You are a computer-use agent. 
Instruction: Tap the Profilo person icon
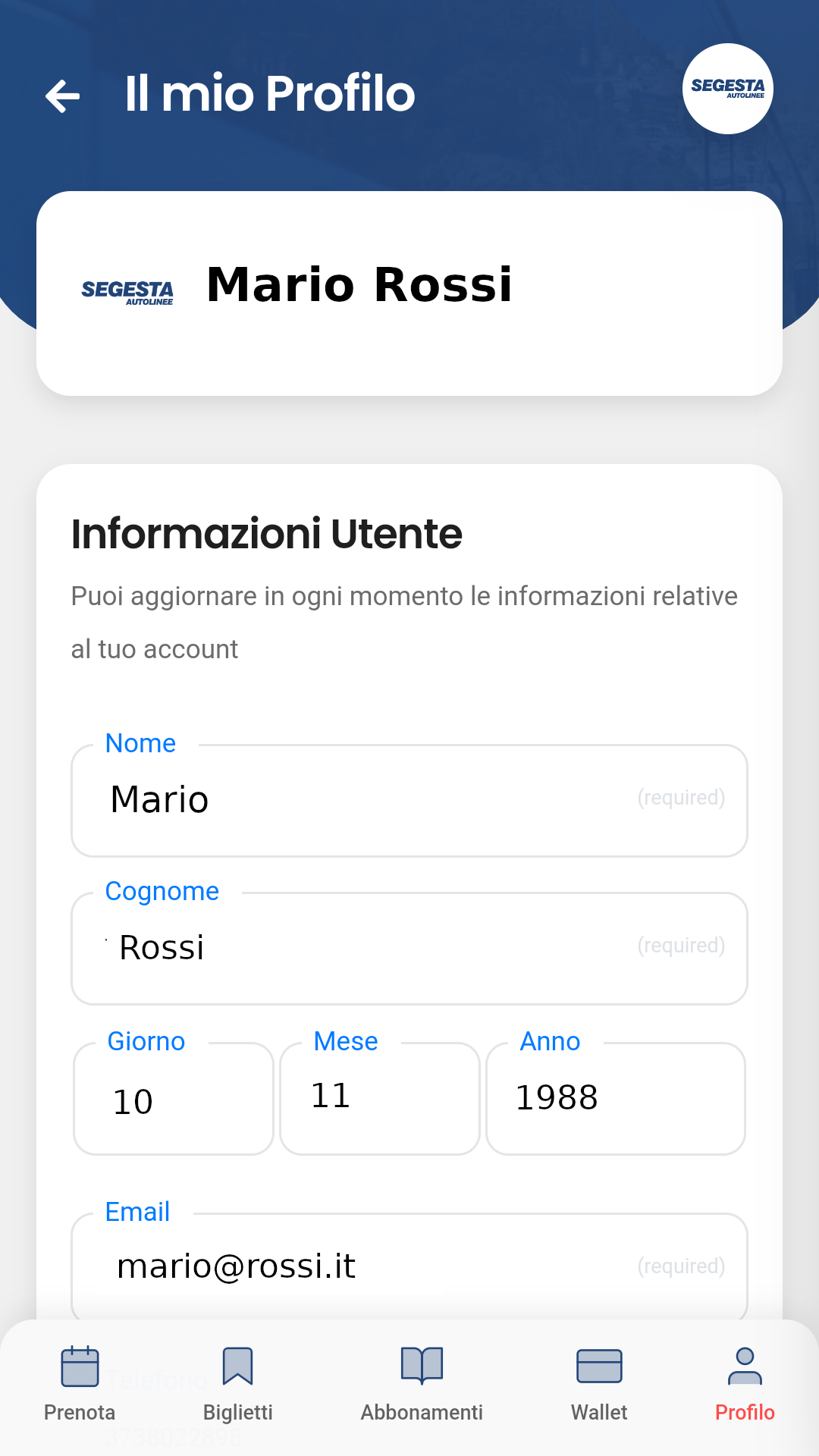[x=745, y=1367]
